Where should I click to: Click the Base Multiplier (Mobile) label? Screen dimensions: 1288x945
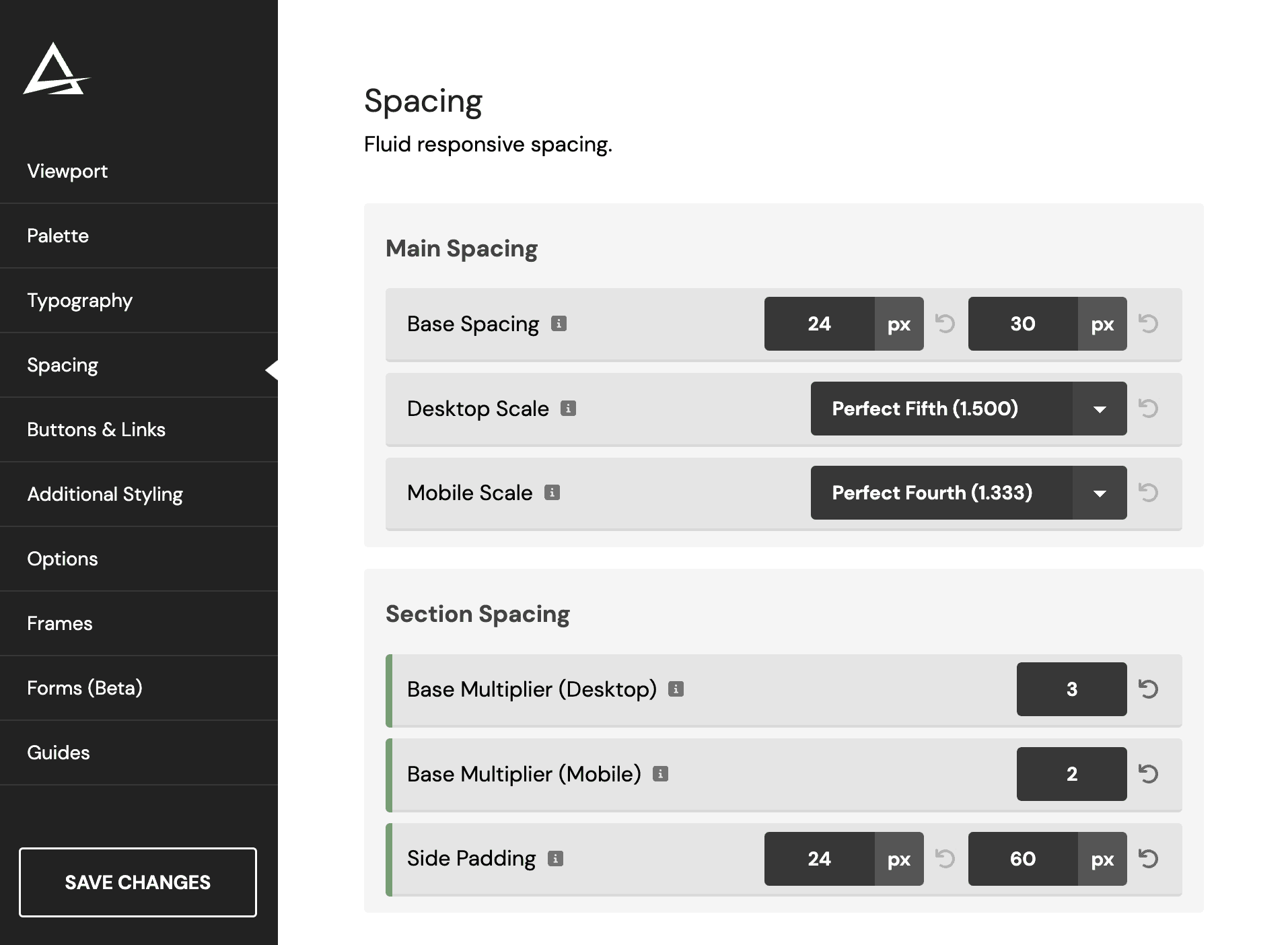pos(524,774)
